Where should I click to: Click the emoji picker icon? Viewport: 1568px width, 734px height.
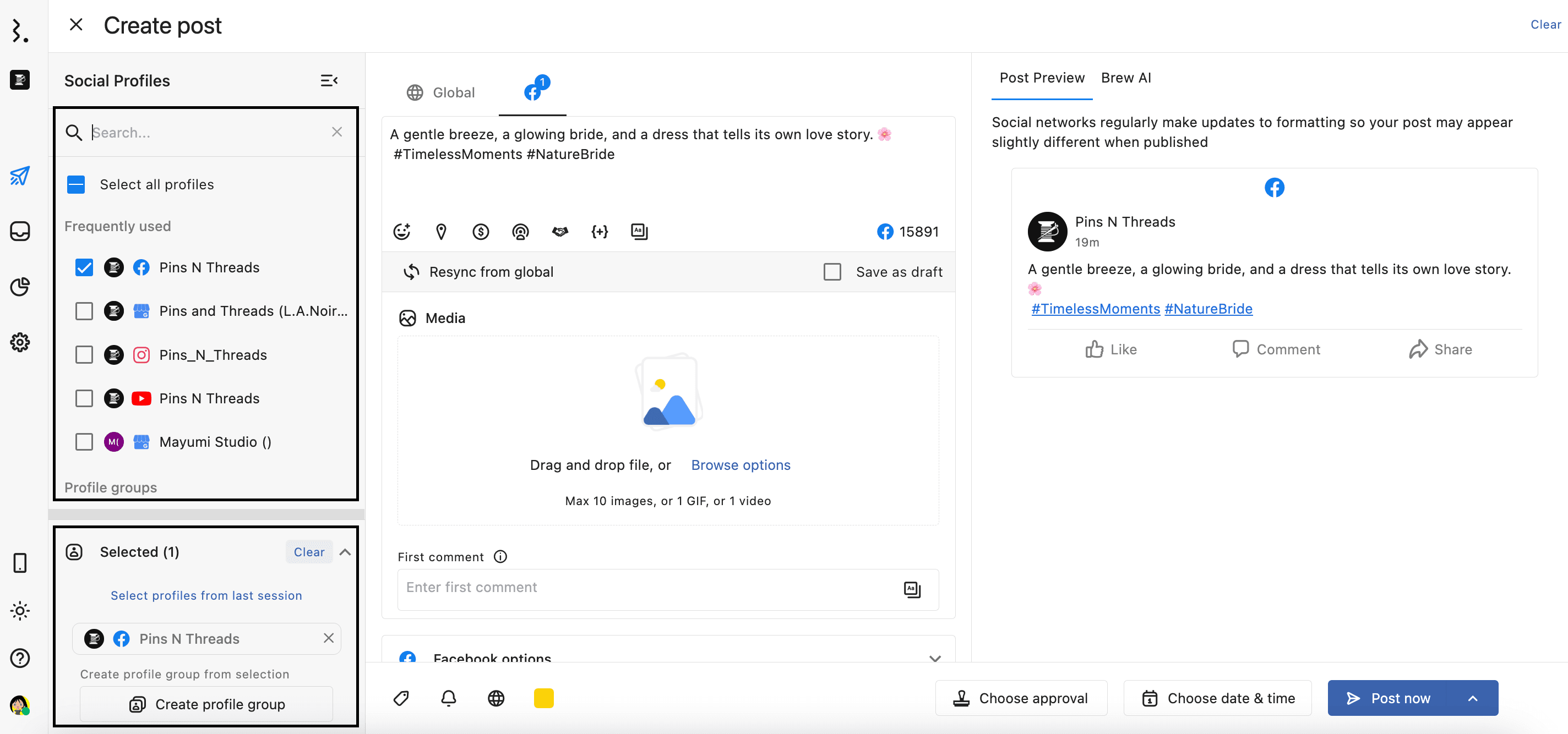[402, 232]
